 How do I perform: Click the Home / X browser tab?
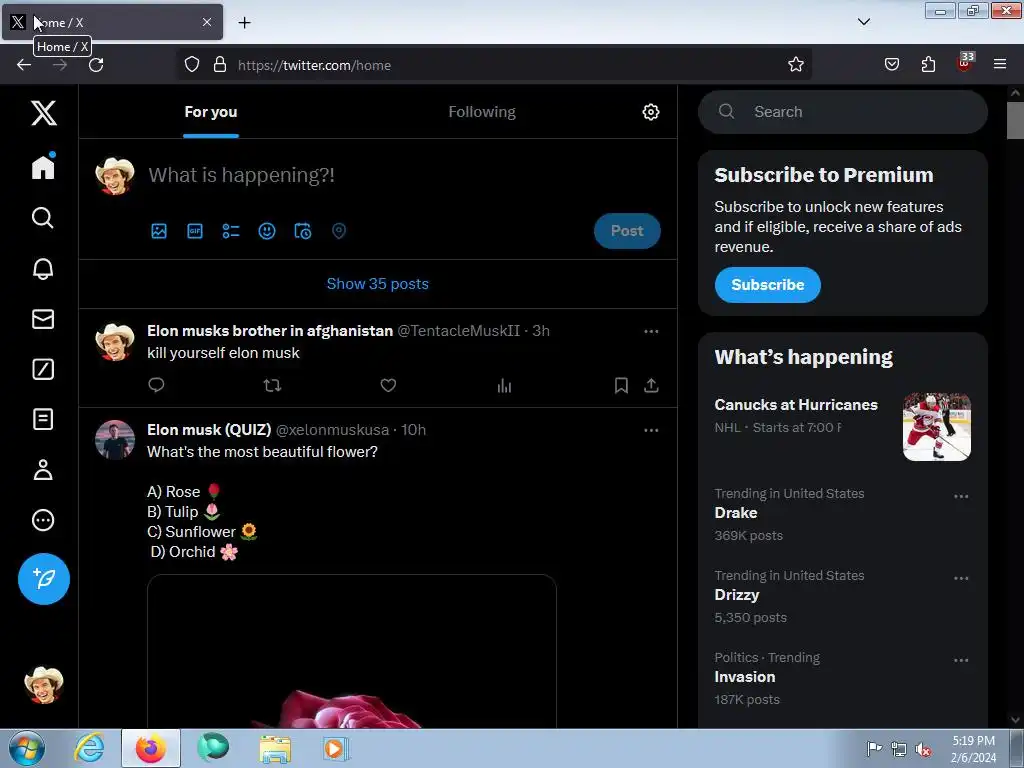(112, 22)
